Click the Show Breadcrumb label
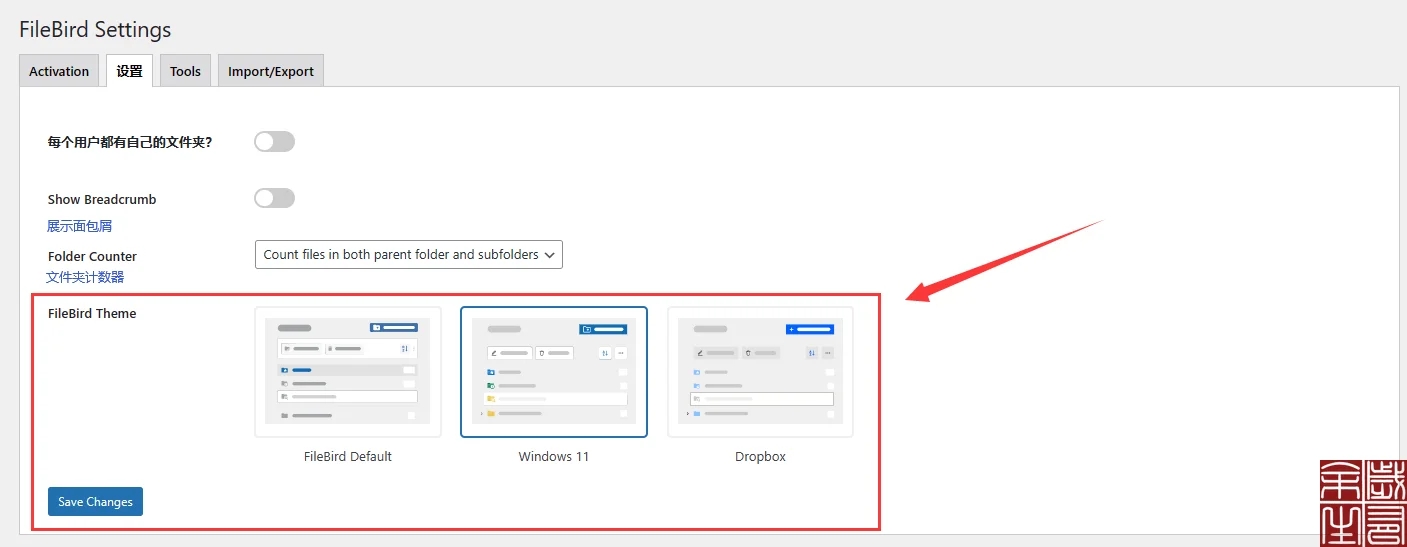 102,199
